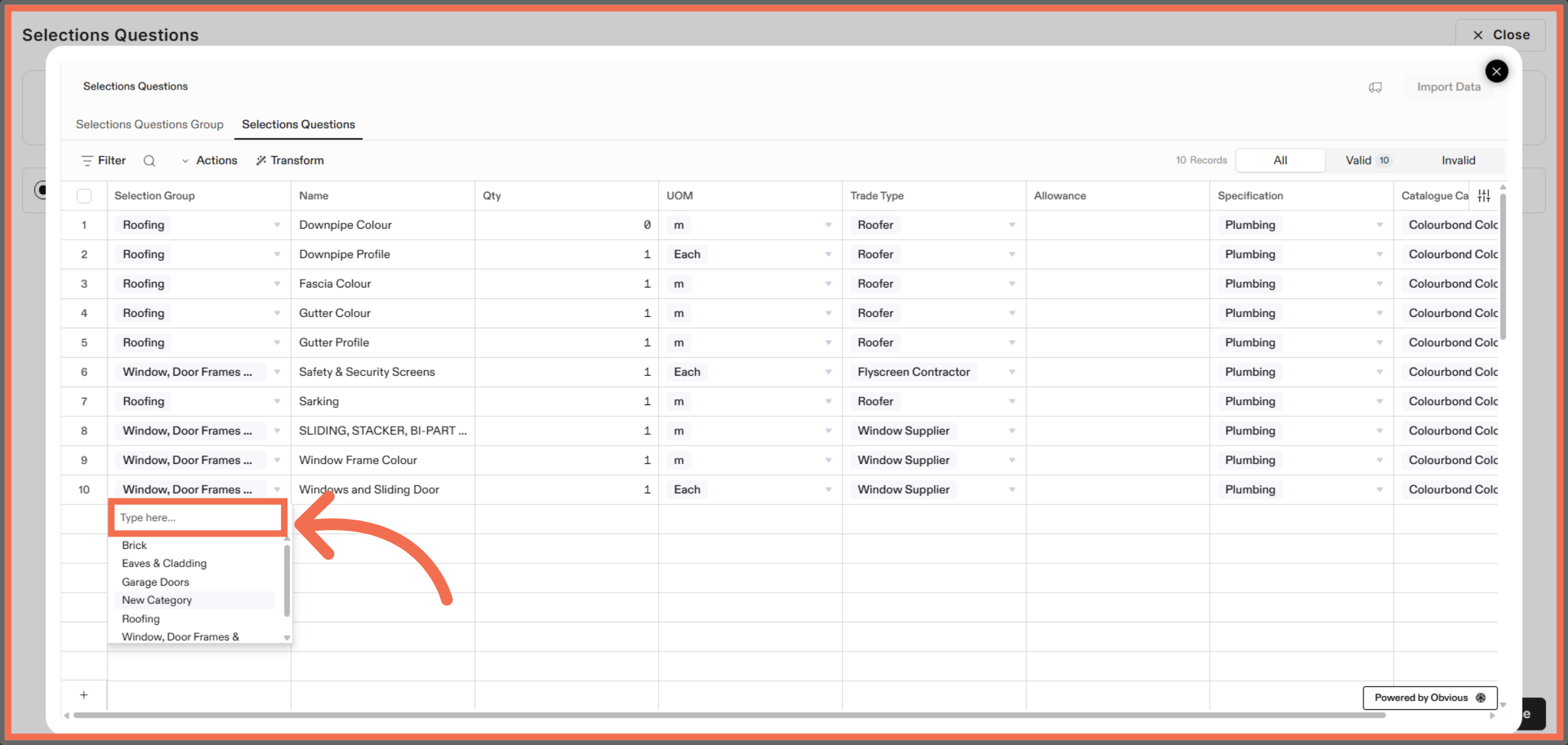Screen dimensions: 1568x745
Task: Choose Garage Doors from dropdown list
Action: tap(155, 582)
